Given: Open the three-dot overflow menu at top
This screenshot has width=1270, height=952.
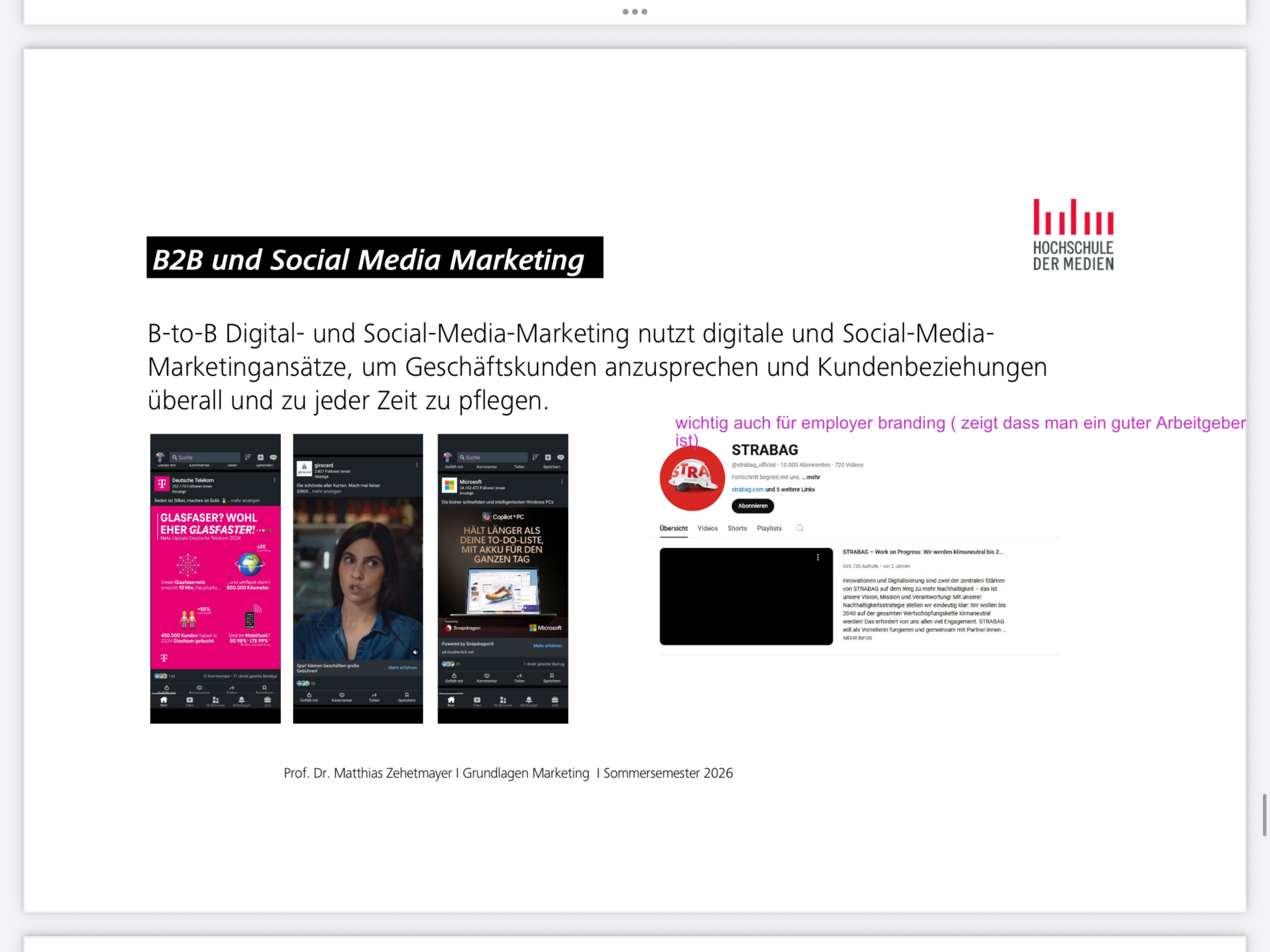Looking at the screenshot, I should 634,12.
